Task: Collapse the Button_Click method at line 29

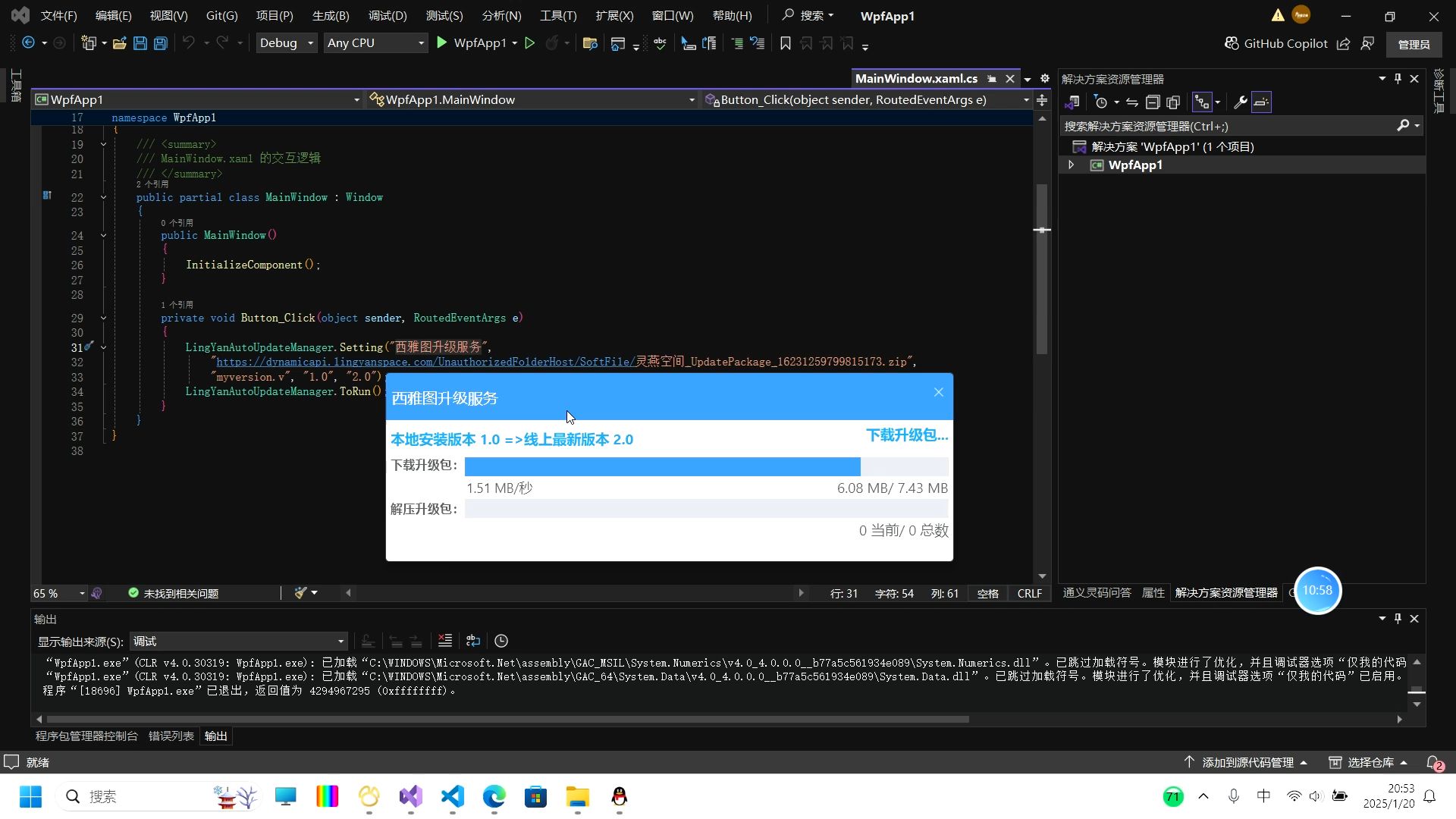Action: pos(104,318)
